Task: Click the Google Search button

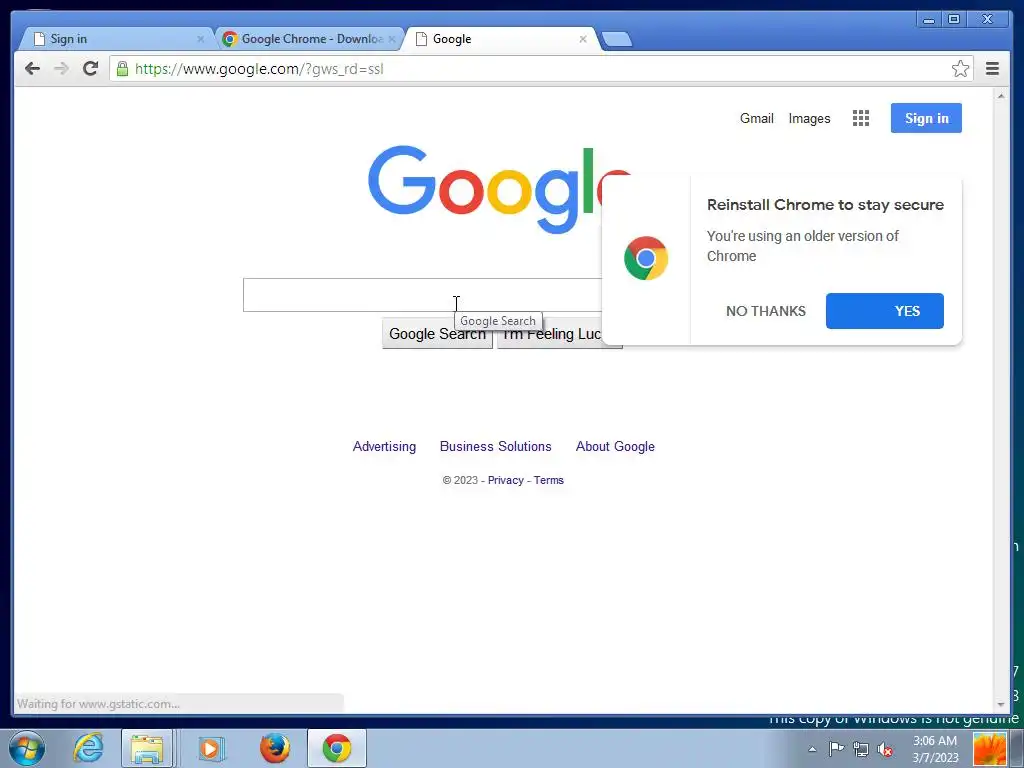Action: [437, 334]
